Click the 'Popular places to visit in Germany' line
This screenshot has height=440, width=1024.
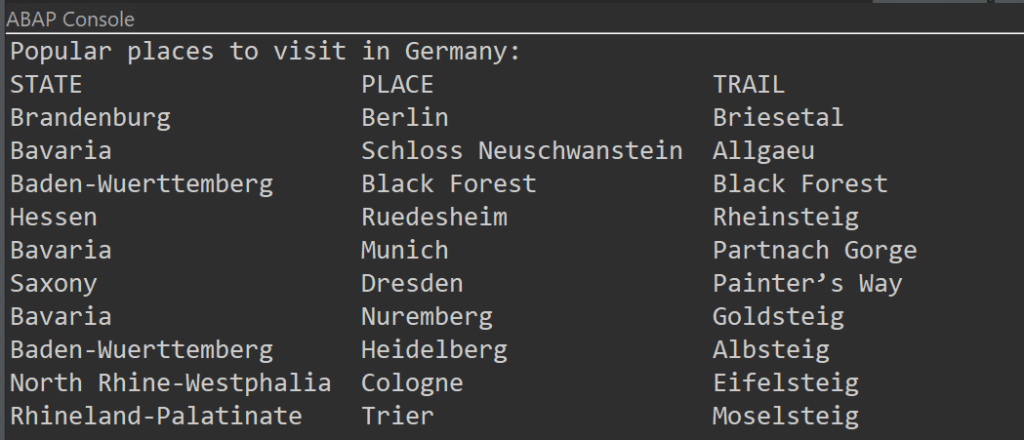[x=266, y=51]
